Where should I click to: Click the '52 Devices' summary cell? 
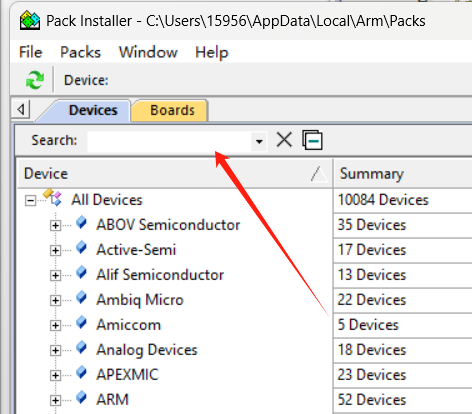(403, 400)
